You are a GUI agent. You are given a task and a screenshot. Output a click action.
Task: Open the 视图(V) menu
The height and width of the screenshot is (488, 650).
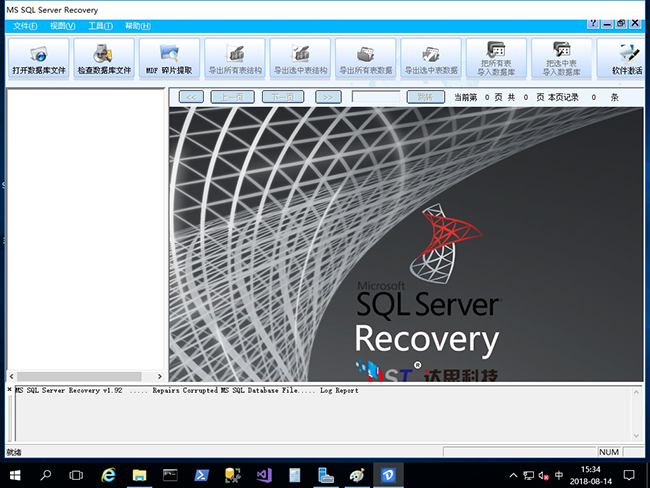click(62, 25)
